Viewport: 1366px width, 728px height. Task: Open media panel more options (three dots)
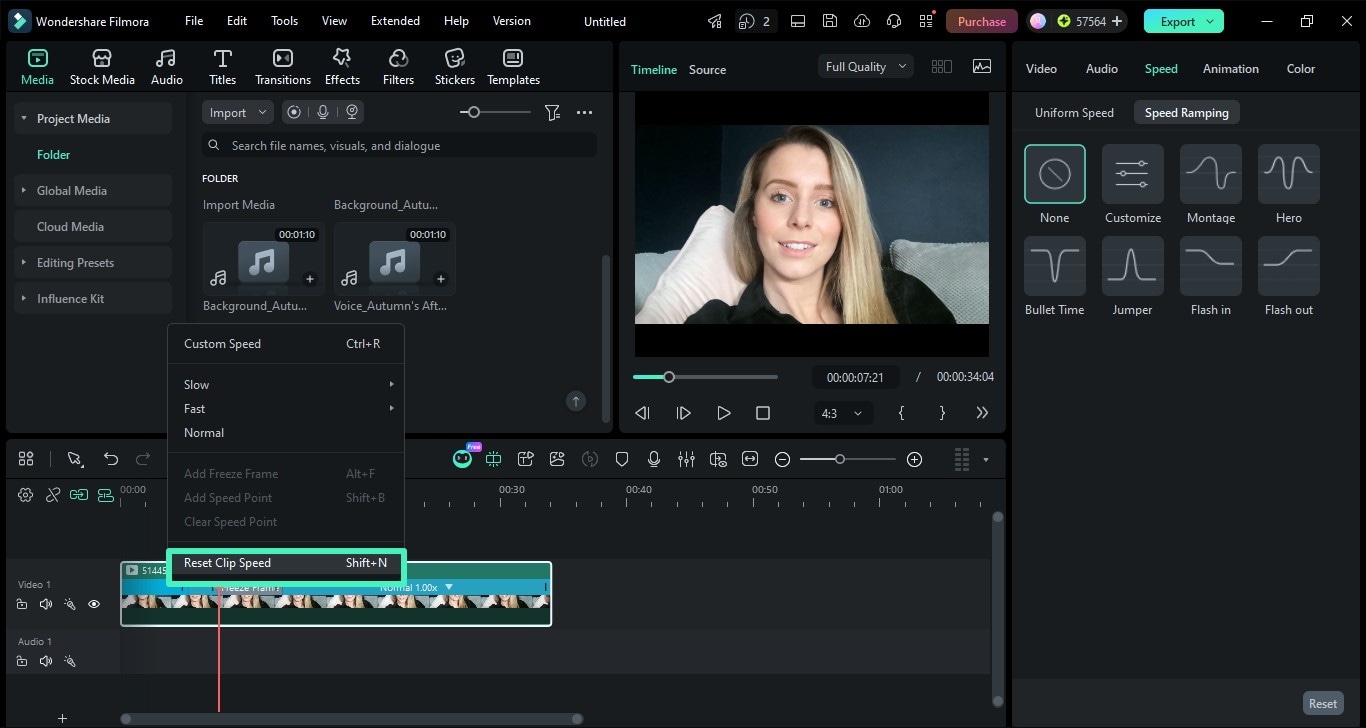[585, 113]
